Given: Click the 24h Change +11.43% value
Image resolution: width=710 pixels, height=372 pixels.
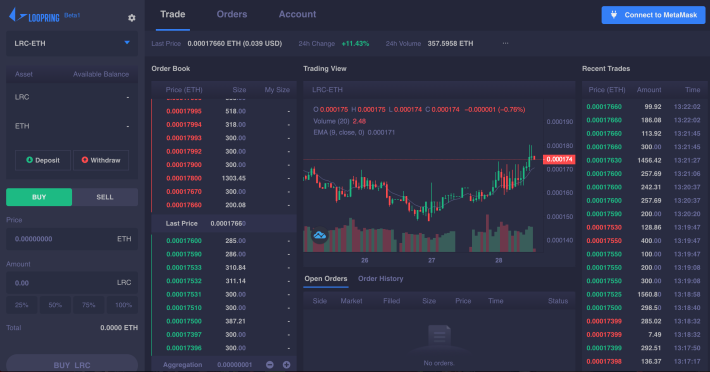Looking at the screenshot, I should point(355,43).
